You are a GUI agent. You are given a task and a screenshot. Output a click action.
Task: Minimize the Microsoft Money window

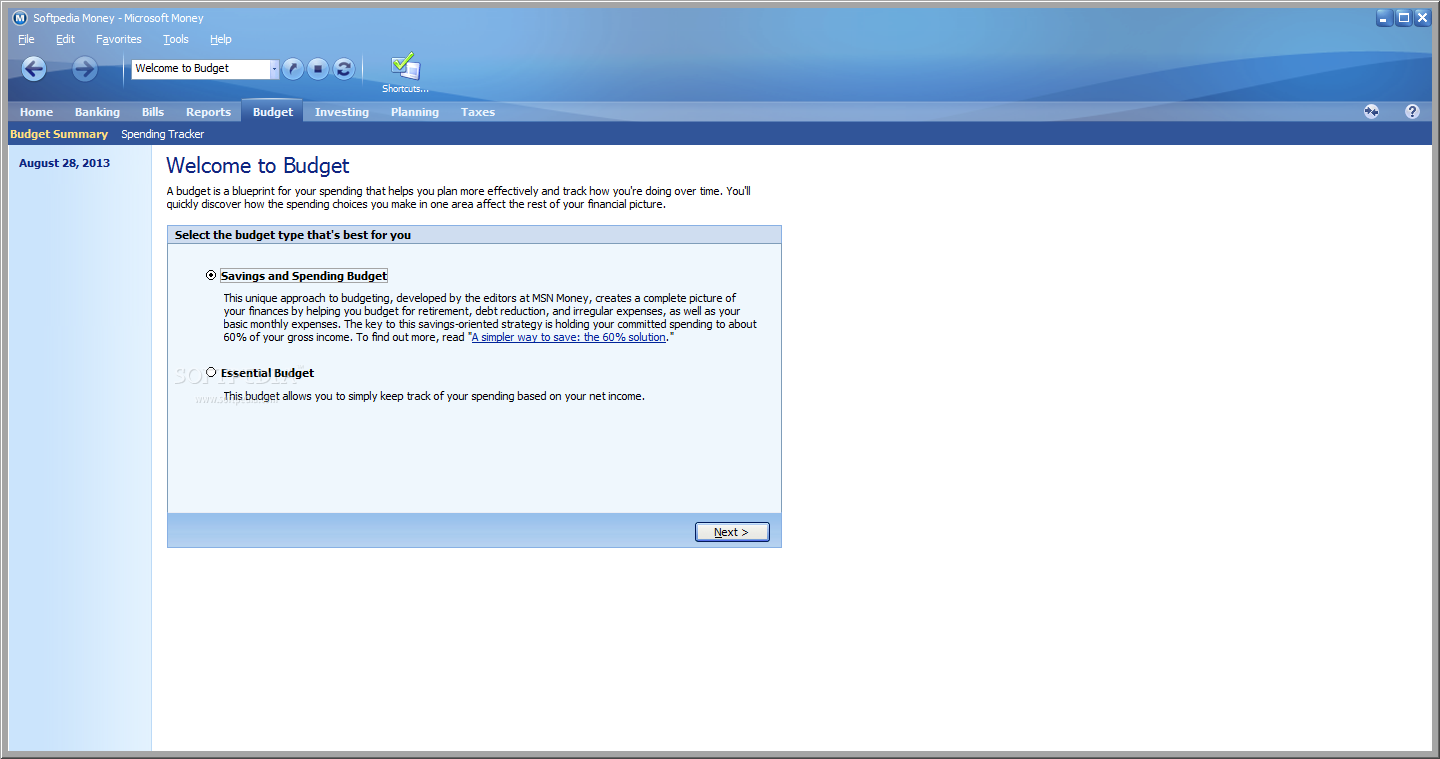(x=1384, y=18)
